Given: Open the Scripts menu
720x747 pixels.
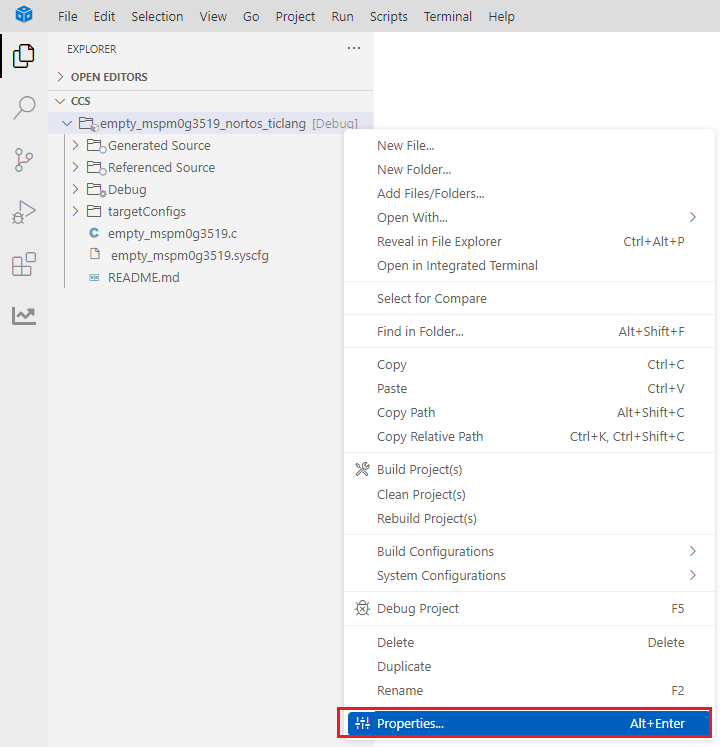Looking at the screenshot, I should click(389, 16).
